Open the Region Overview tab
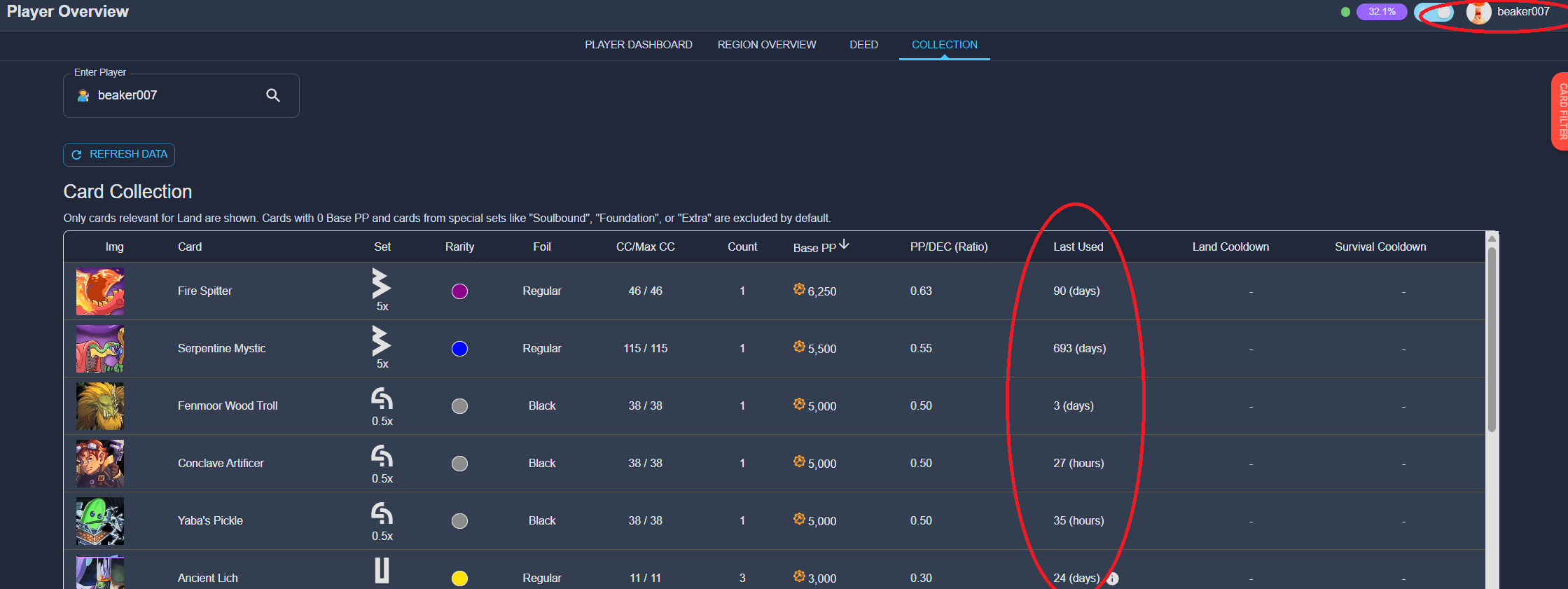Viewport: 1568px width, 589px height. point(766,45)
